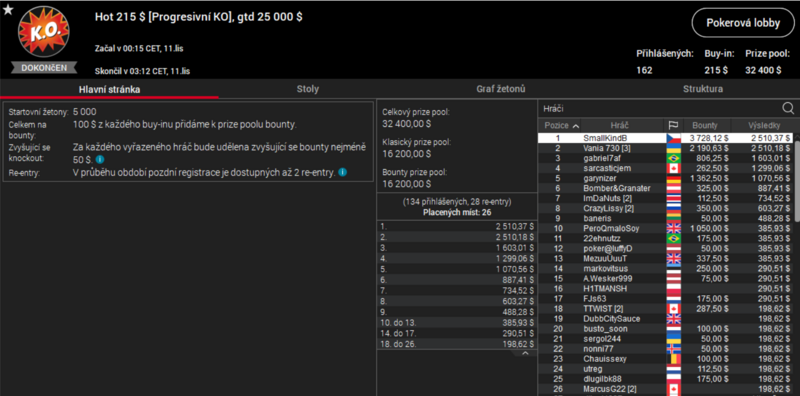The image size is (800, 396).
Task: Sort players by country flag column
Action: (673, 125)
